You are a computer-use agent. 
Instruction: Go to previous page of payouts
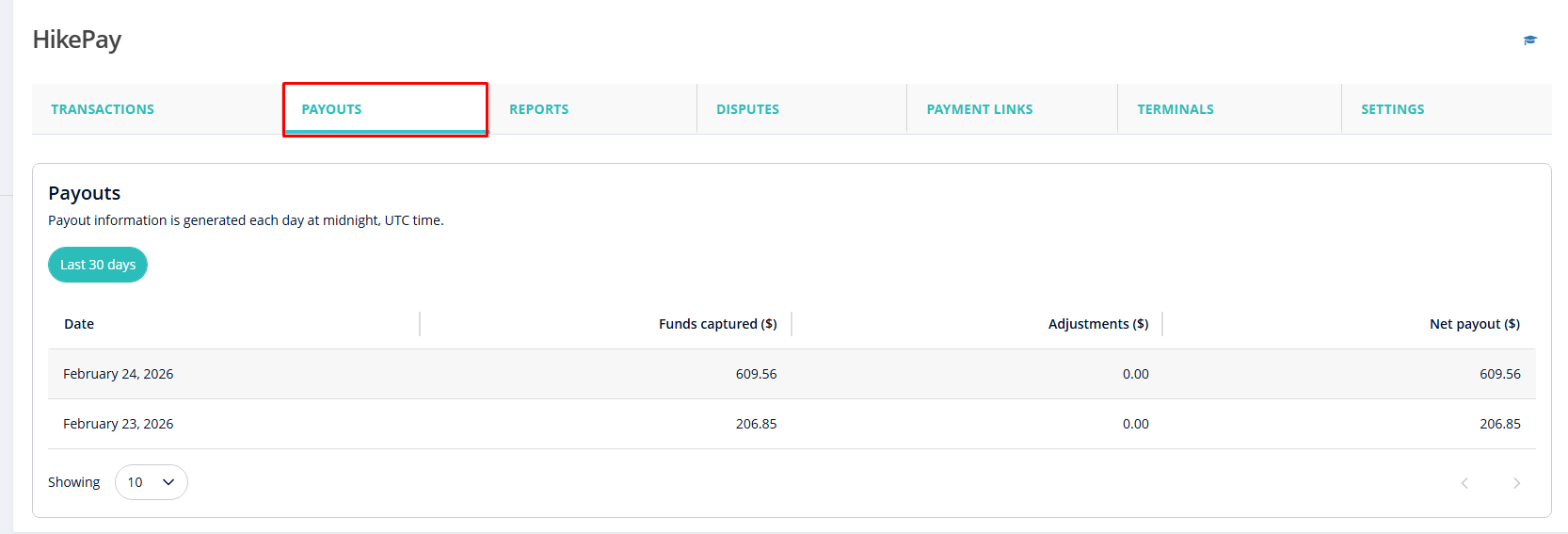[x=1464, y=483]
